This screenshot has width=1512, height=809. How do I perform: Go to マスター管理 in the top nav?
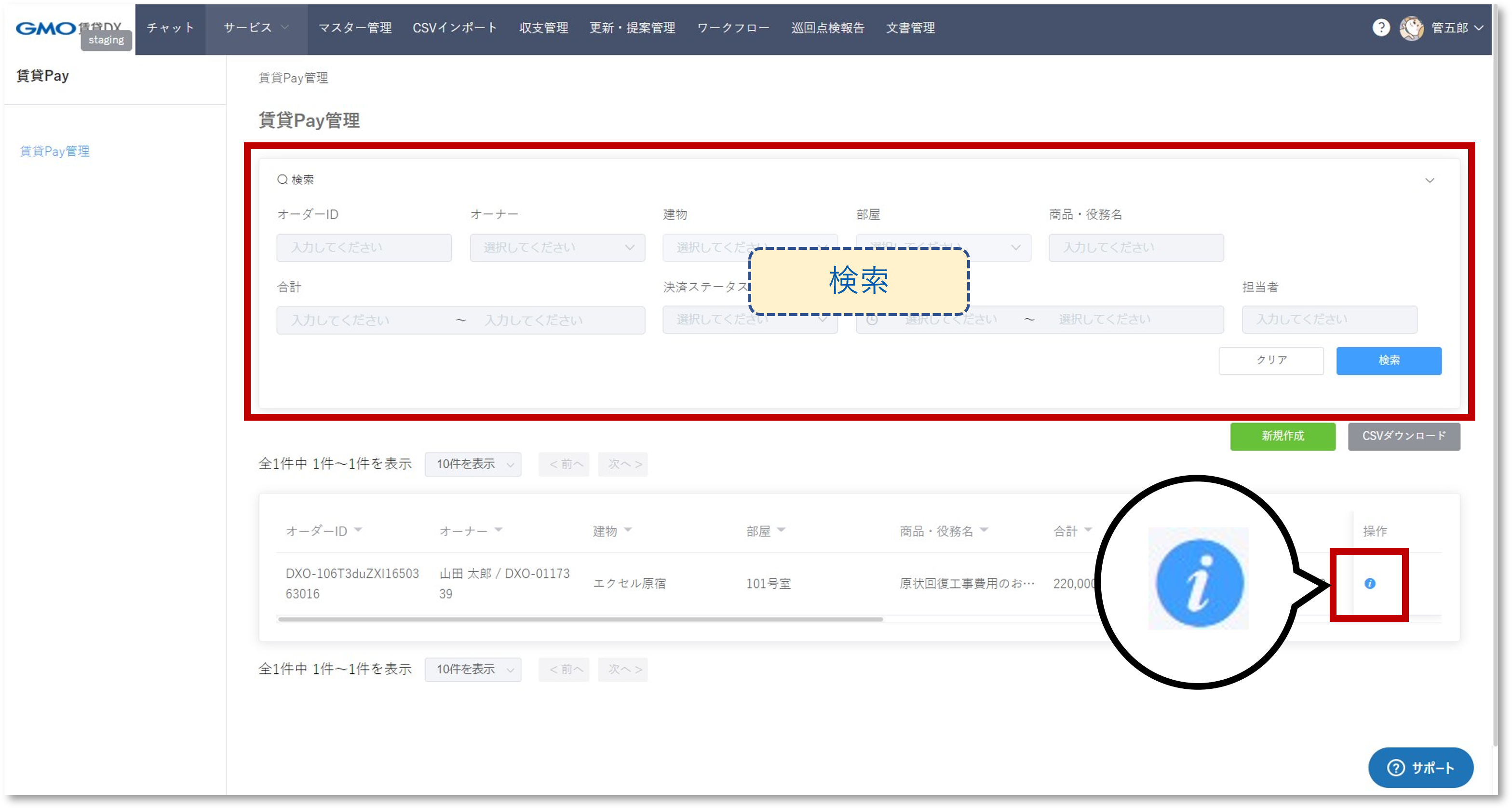(354, 27)
